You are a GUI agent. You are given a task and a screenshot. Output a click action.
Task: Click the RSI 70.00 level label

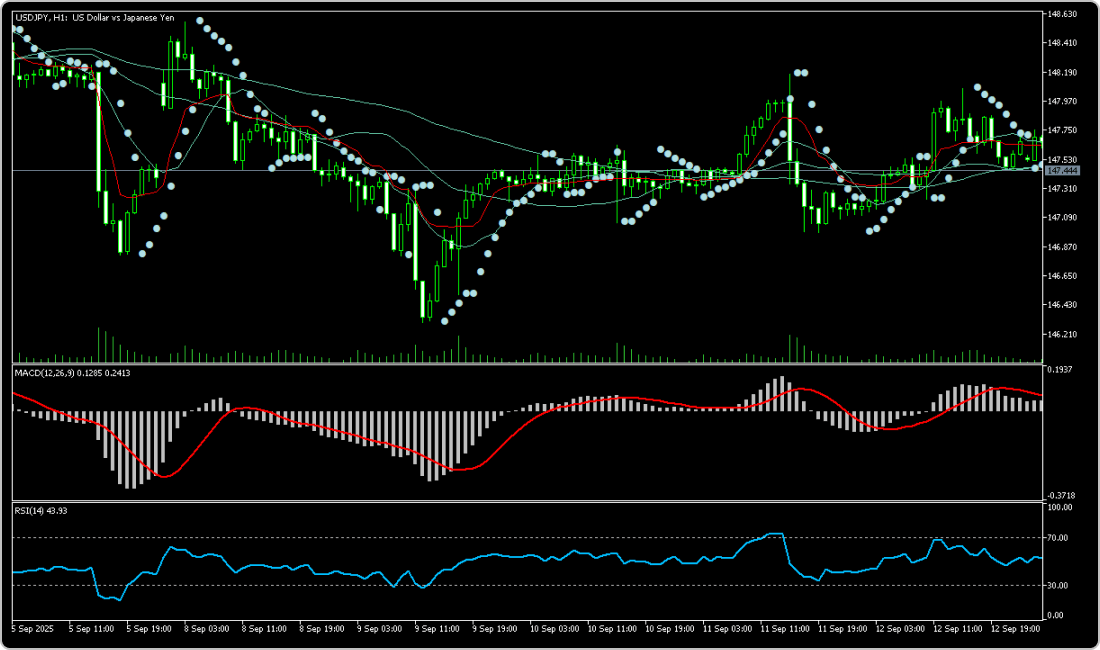(x=1058, y=538)
